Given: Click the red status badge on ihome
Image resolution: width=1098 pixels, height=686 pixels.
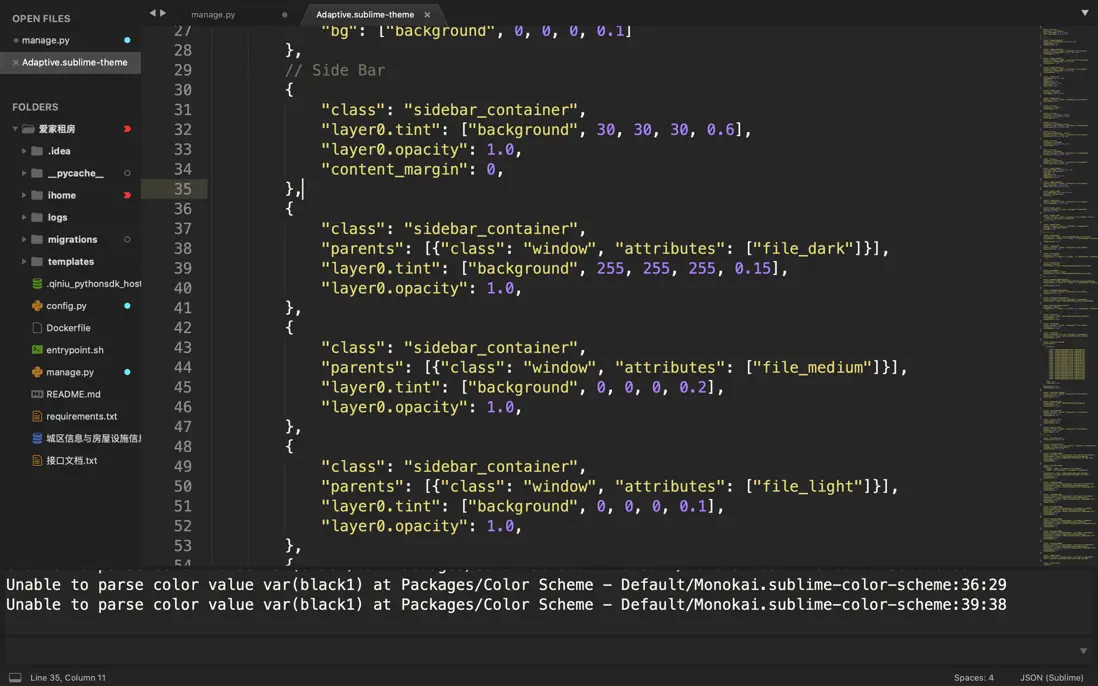Looking at the screenshot, I should [x=127, y=195].
